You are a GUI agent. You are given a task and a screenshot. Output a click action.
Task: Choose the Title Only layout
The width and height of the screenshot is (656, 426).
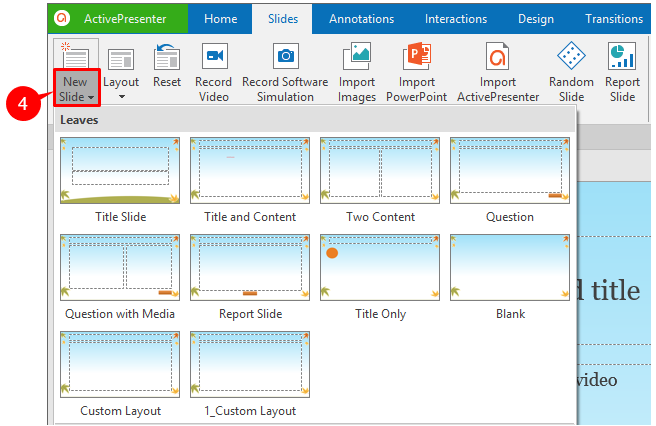click(380, 267)
